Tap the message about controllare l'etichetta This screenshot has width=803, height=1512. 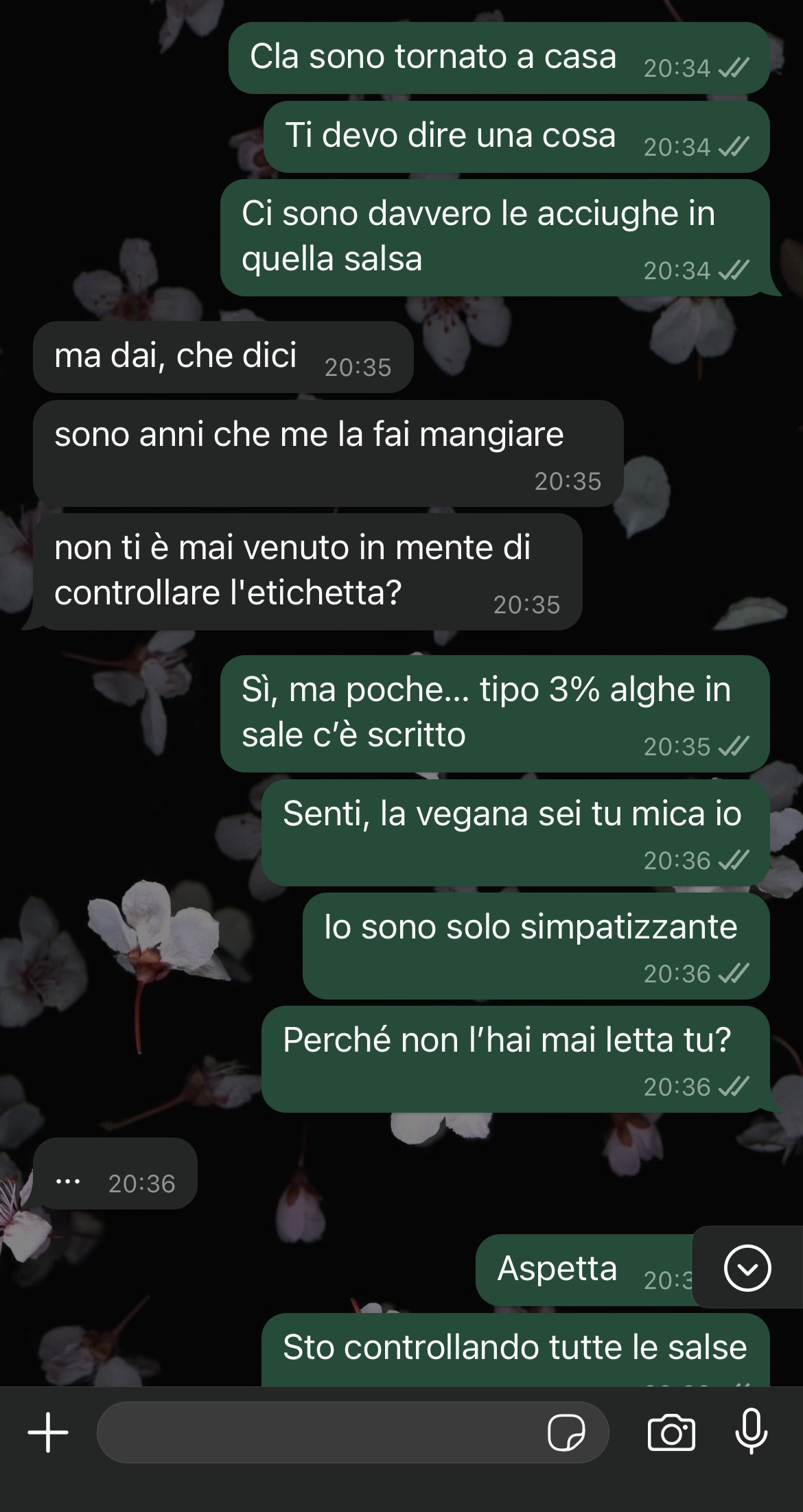click(x=307, y=571)
